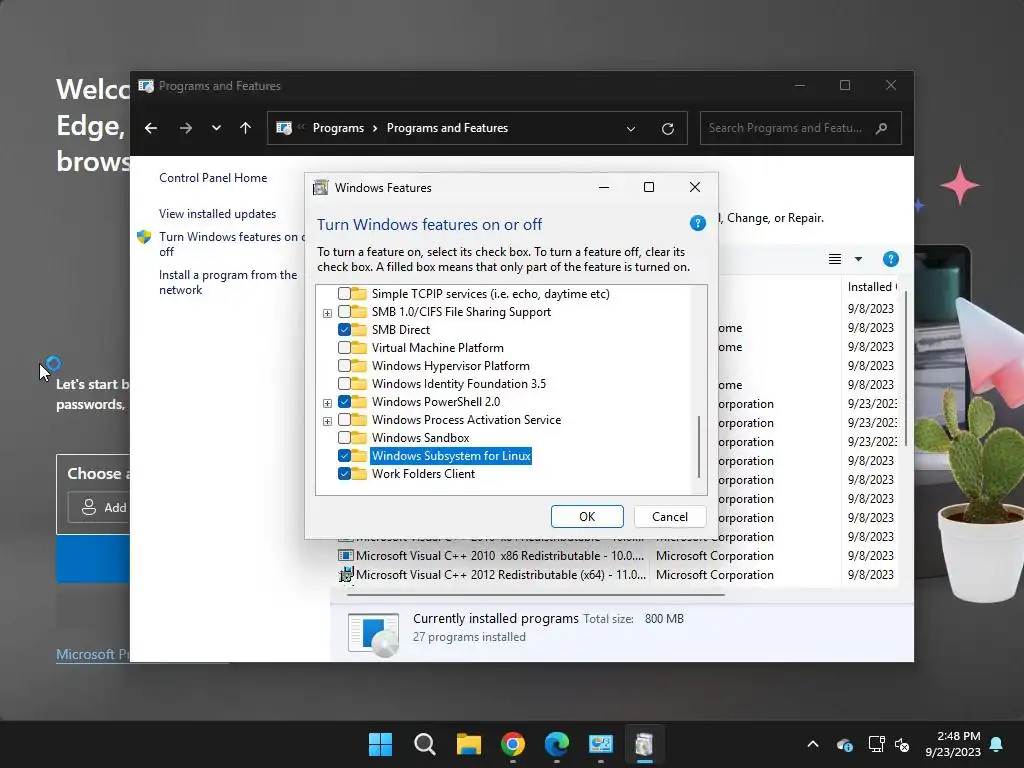
Task: Click Cancel in the Windows Features dialog
Action: click(669, 517)
